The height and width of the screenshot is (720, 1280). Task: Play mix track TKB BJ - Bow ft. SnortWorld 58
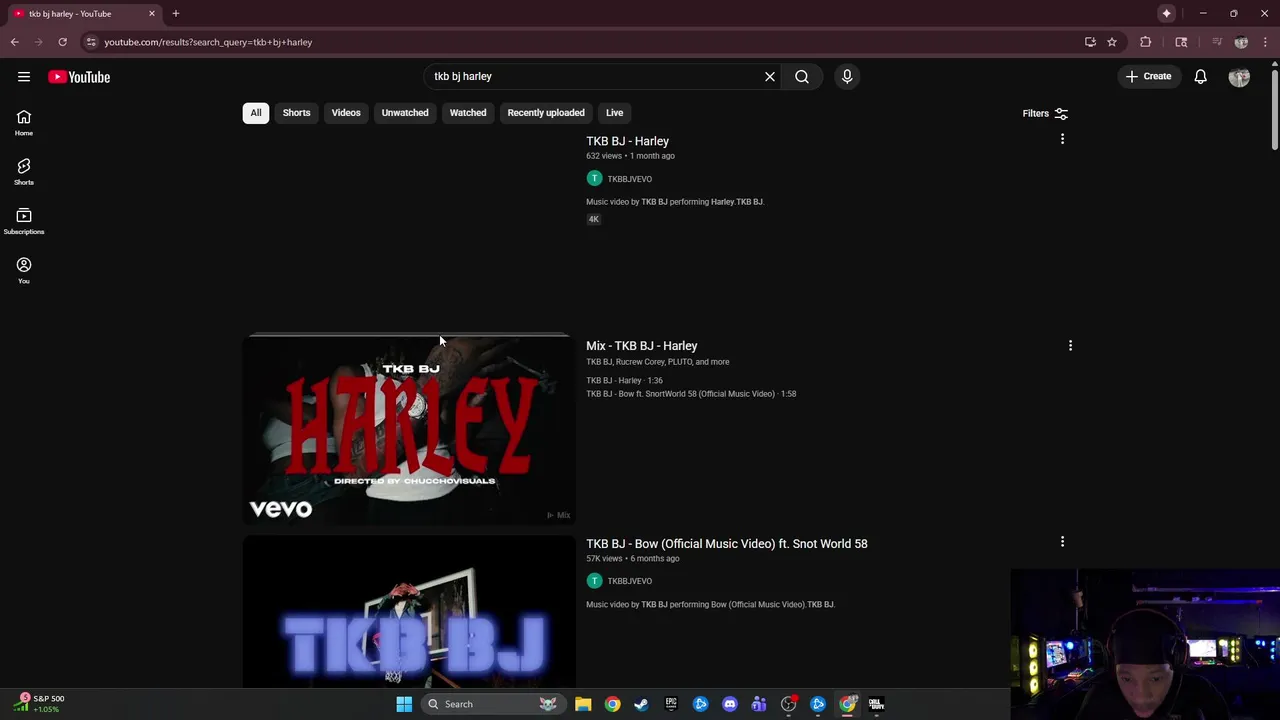coord(690,394)
